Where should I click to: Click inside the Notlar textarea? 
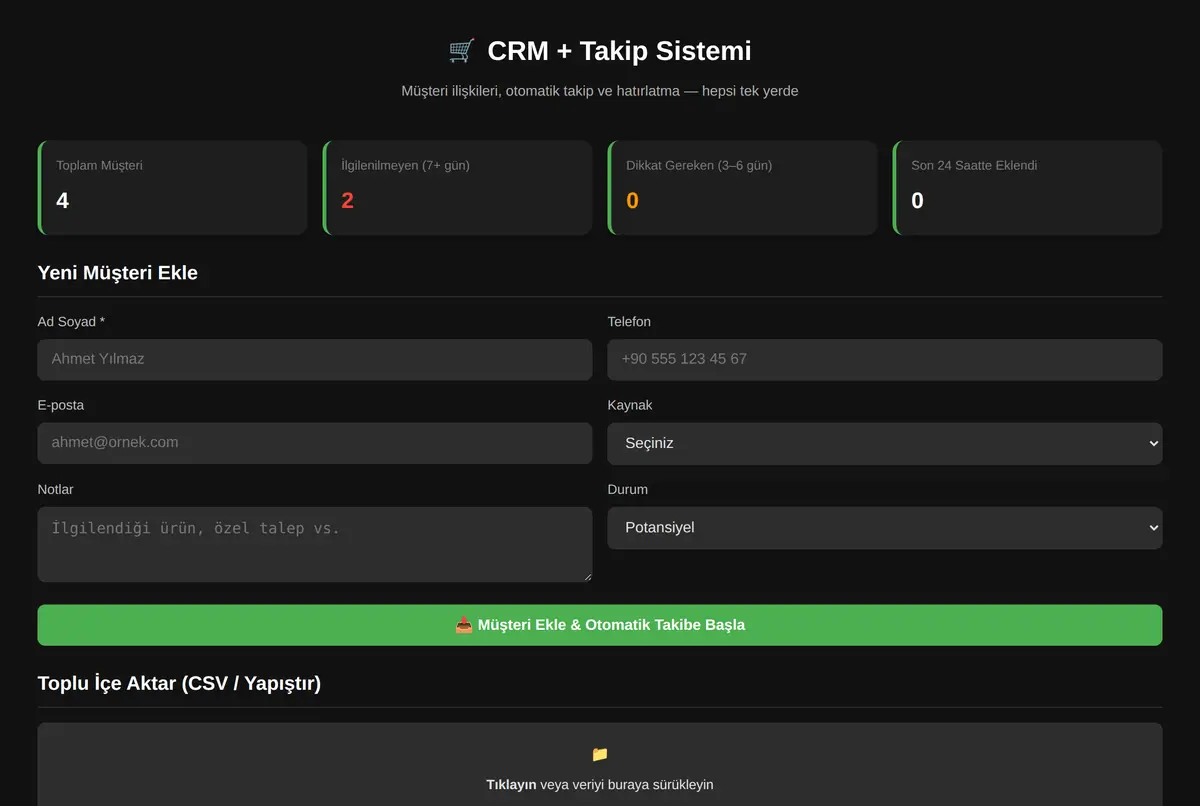click(315, 544)
